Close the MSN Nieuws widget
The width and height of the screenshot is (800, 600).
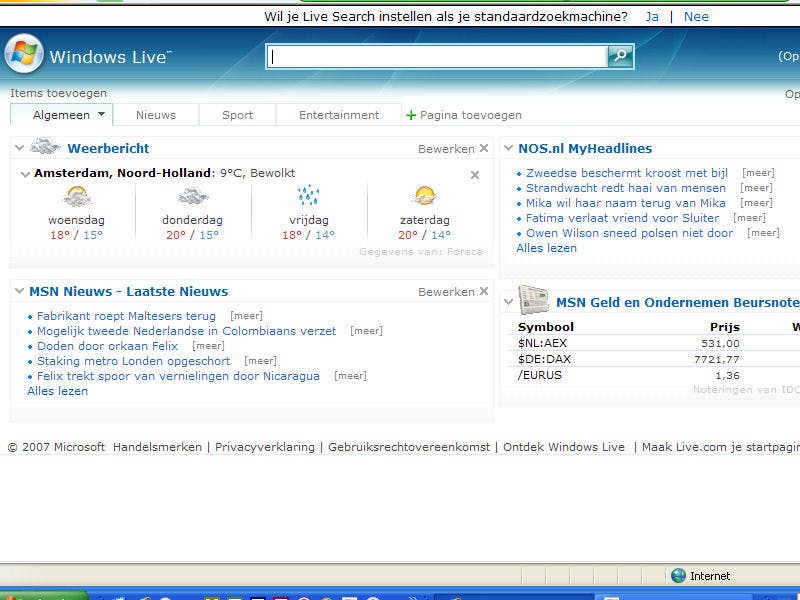(x=484, y=291)
